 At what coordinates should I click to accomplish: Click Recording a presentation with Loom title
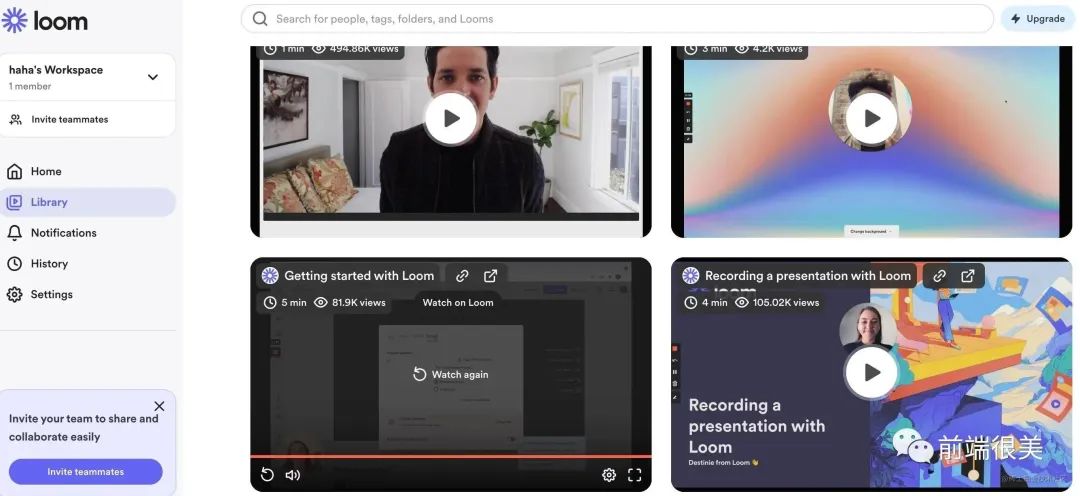tap(808, 276)
